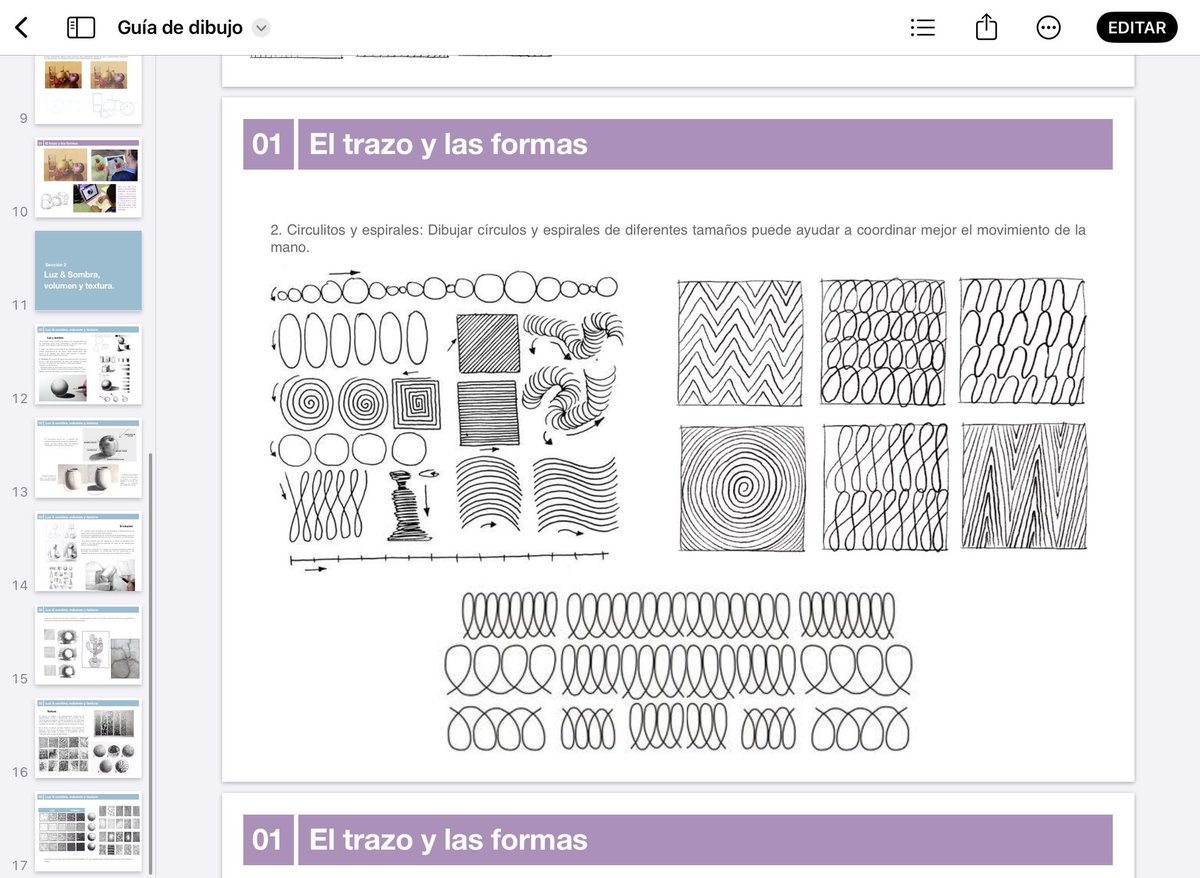The image size is (1200, 878).
Task: Select page 11 blue Luz & Sombra thumbnail
Action: [88, 270]
